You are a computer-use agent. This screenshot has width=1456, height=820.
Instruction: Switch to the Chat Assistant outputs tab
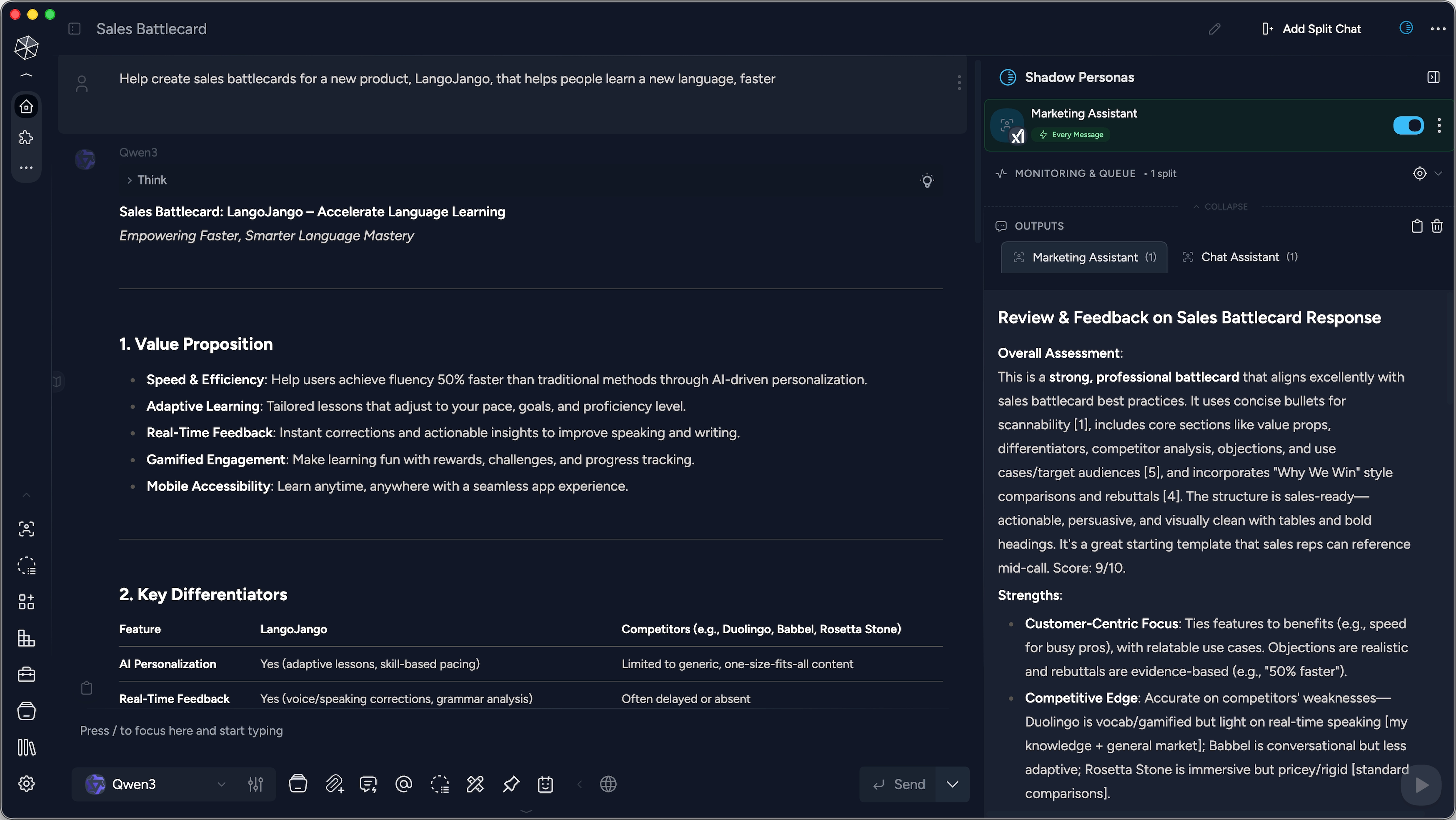click(x=1240, y=257)
